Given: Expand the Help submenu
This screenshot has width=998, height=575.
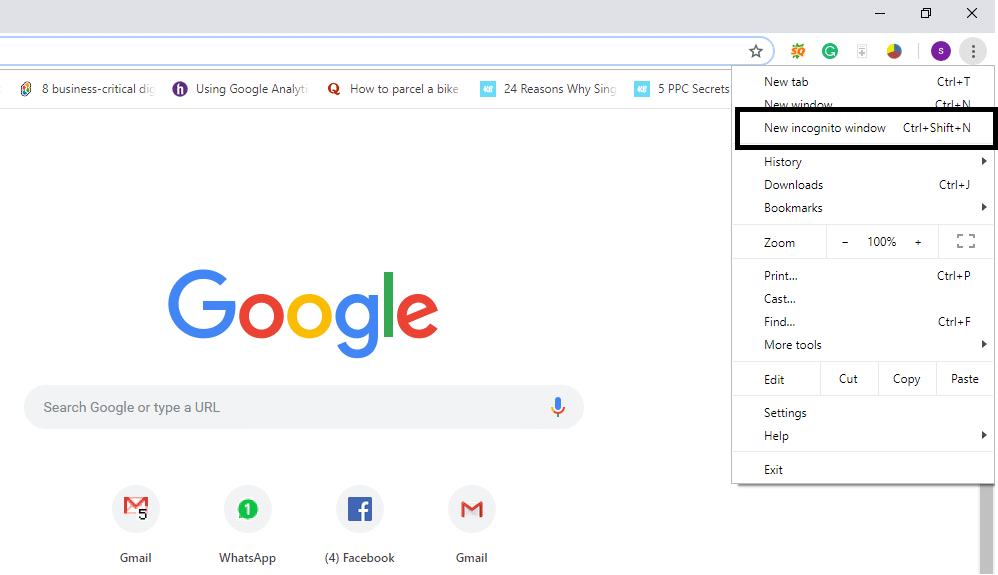Looking at the screenshot, I should click(863, 436).
